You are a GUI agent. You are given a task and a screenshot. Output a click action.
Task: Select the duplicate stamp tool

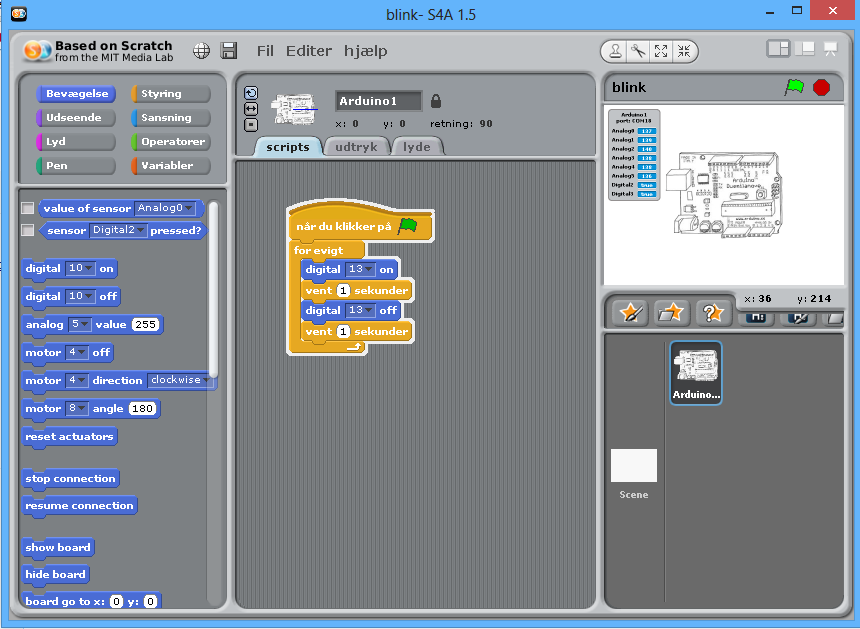tap(615, 51)
